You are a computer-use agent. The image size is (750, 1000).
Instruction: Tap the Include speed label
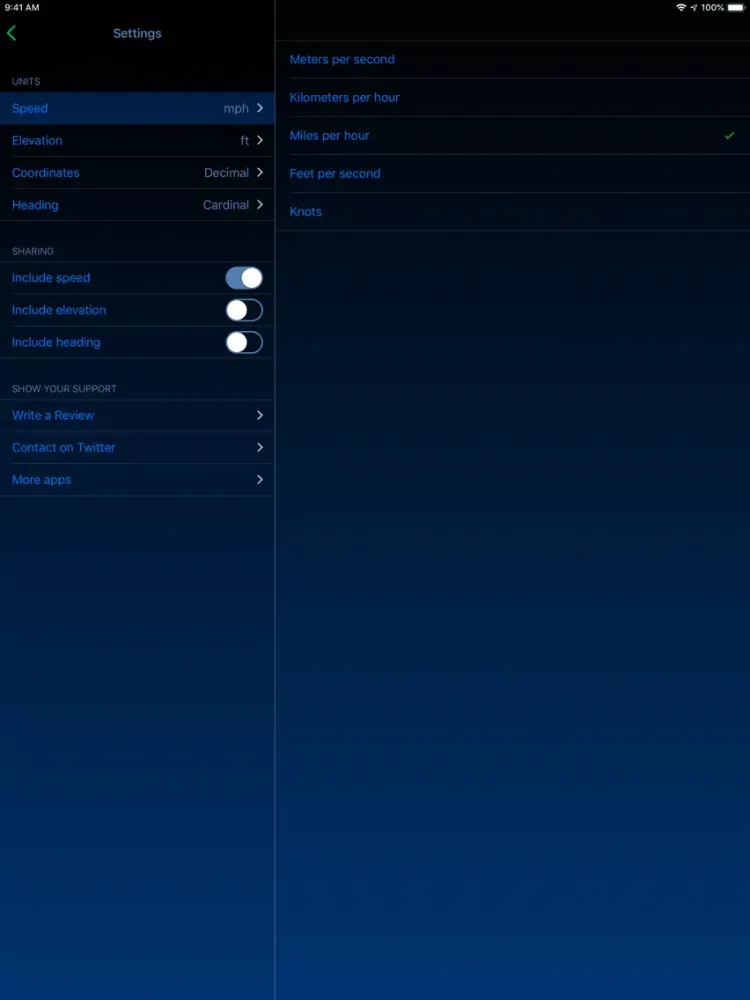point(51,278)
